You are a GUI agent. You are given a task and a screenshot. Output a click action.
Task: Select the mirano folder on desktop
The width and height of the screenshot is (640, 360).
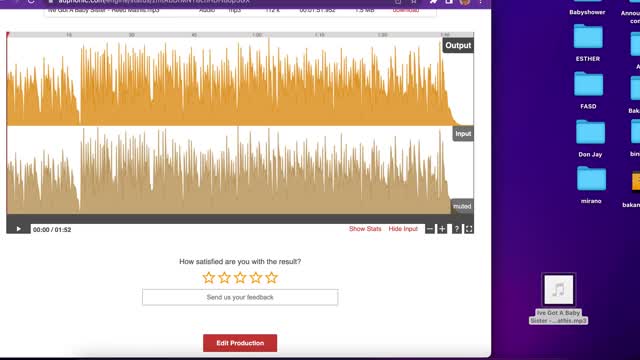[x=591, y=185]
